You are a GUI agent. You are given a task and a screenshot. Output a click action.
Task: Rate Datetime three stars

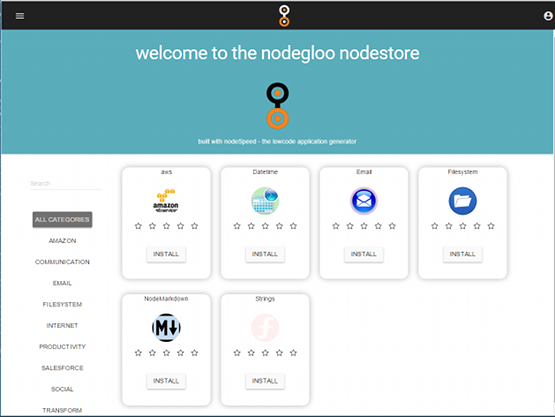265,226
